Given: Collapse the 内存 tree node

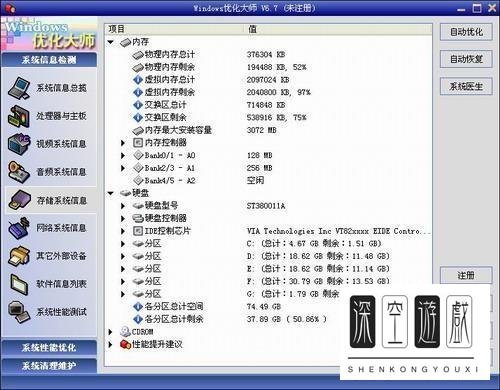Looking at the screenshot, I should 111,42.
